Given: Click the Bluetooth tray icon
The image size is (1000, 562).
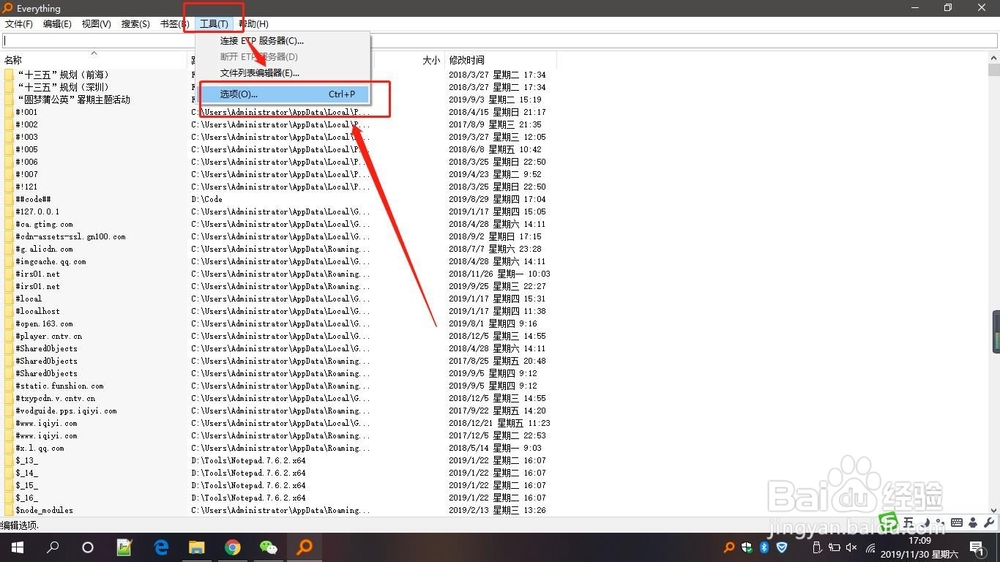Looking at the screenshot, I should (764, 547).
